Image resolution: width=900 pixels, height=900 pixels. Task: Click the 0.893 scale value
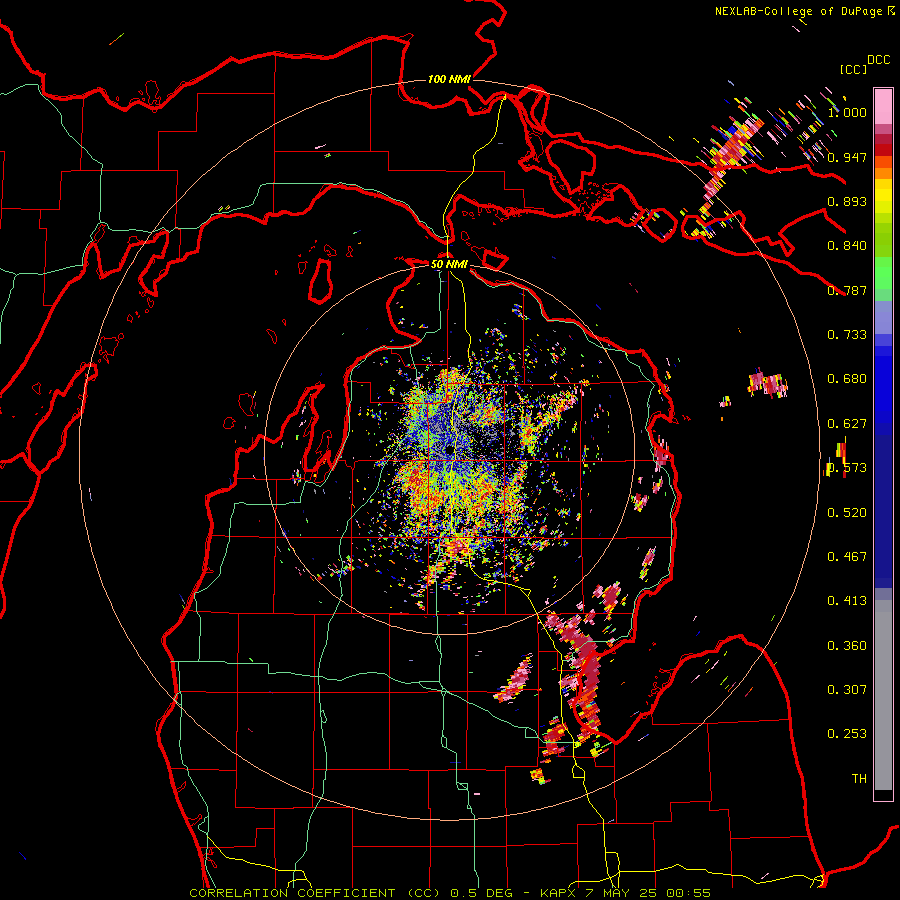pos(847,201)
